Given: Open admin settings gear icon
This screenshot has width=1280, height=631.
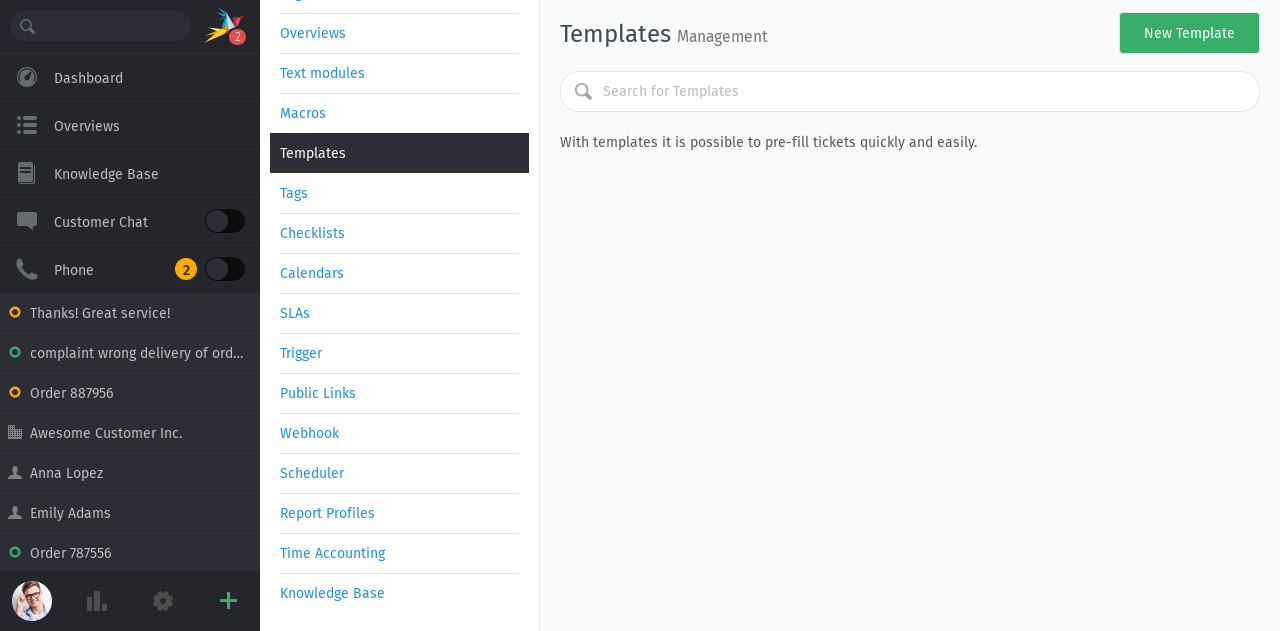Looking at the screenshot, I should tap(163, 601).
